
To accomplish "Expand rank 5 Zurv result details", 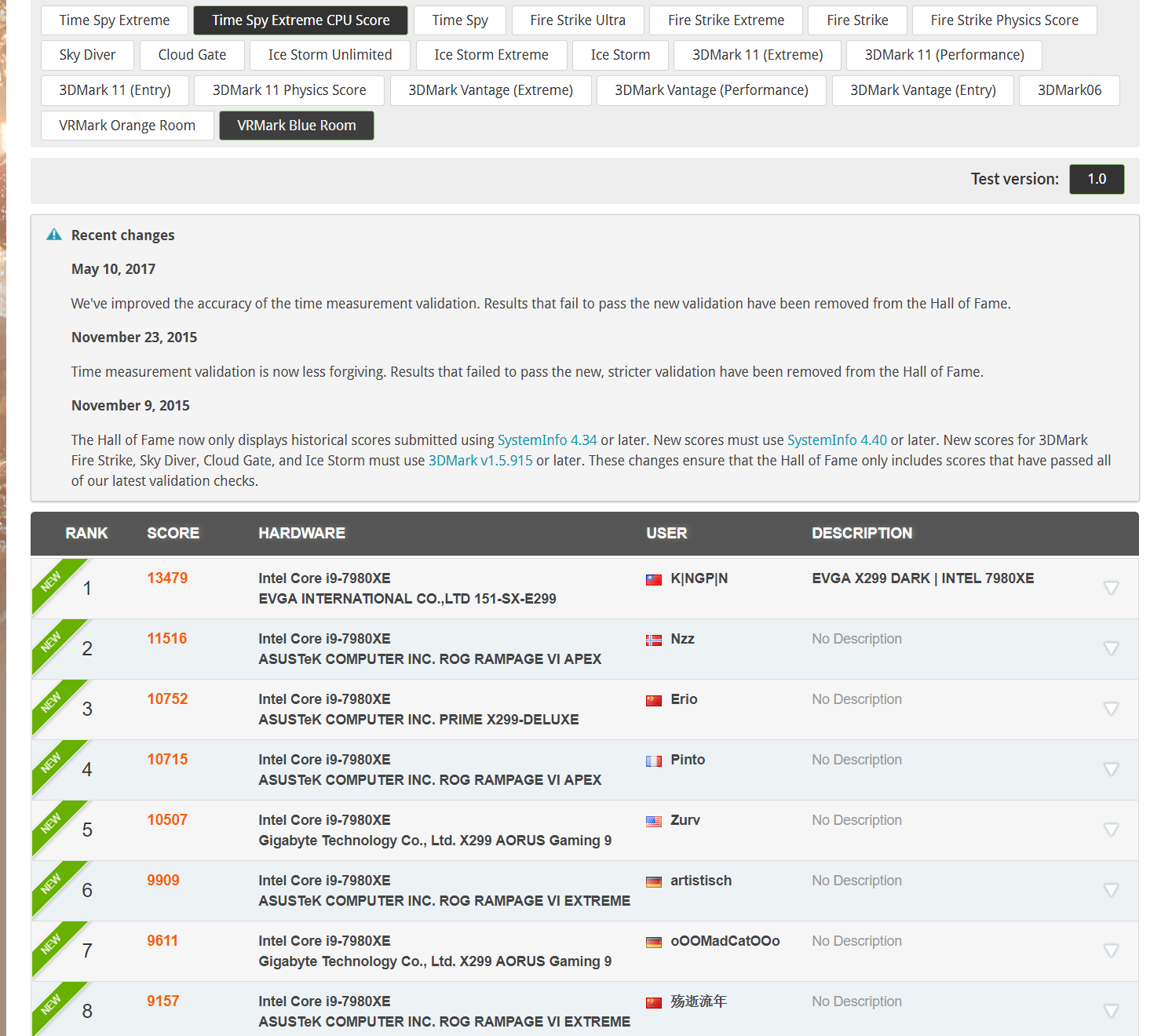I will coord(1111,830).
